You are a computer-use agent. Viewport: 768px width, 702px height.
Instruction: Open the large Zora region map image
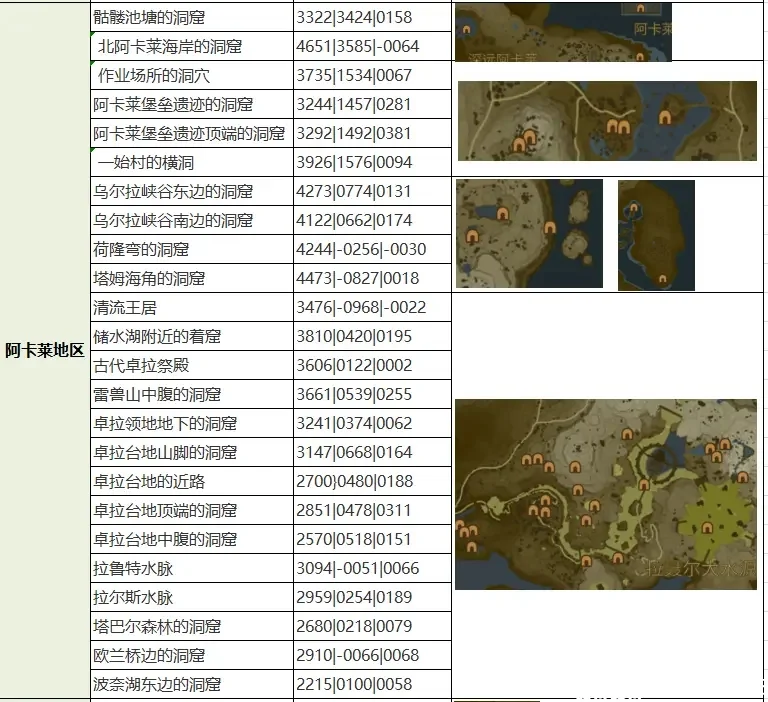(605, 494)
